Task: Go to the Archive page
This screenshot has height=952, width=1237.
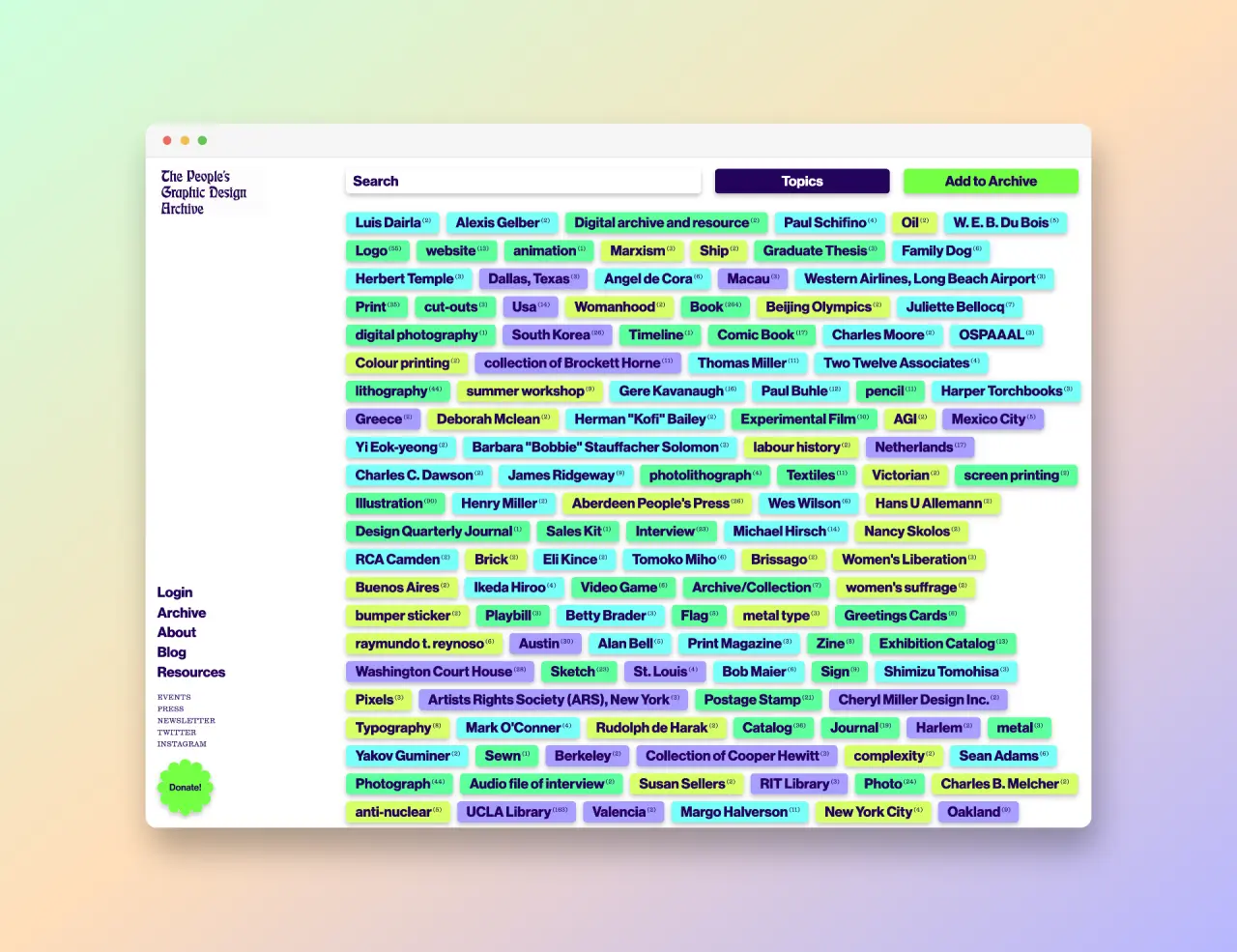Action: (x=182, y=613)
